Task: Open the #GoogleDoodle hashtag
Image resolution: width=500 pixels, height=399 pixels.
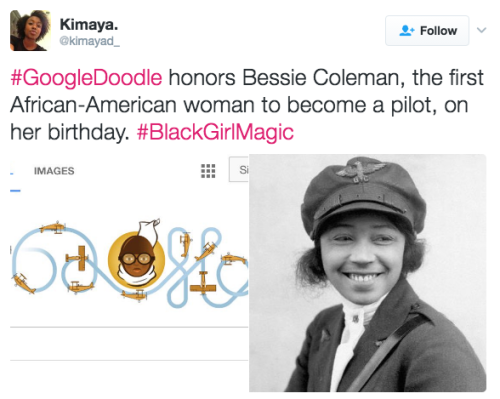Action: (x=86, y=78)
